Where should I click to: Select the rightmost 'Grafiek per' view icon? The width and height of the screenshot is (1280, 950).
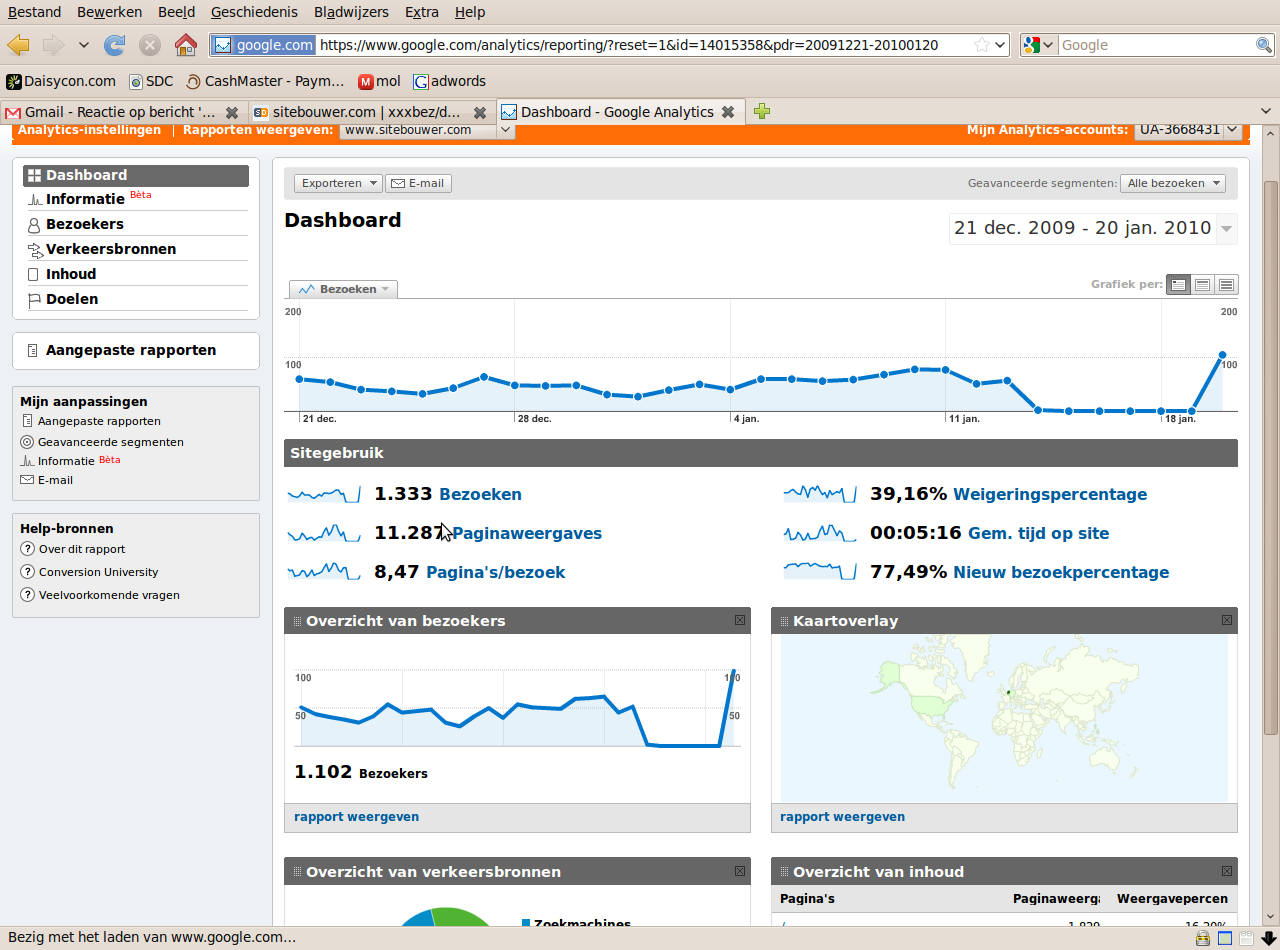pos(1227,285)
